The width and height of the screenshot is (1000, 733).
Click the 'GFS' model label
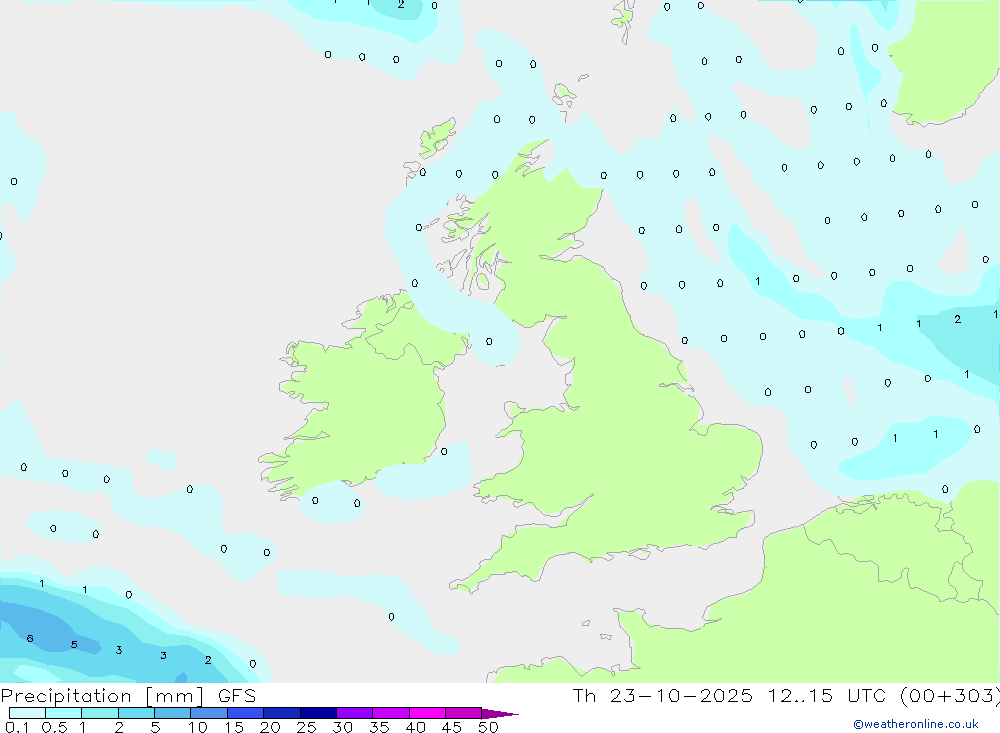click(237, 696)
